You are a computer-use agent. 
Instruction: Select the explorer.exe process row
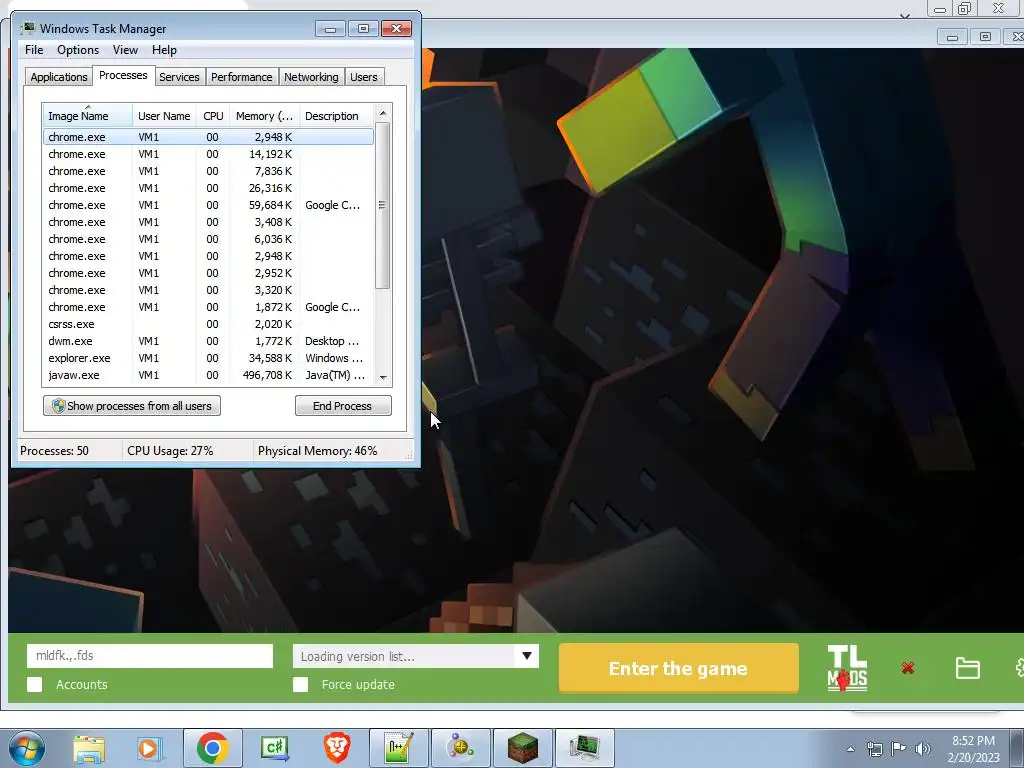(x=208, y=358)
